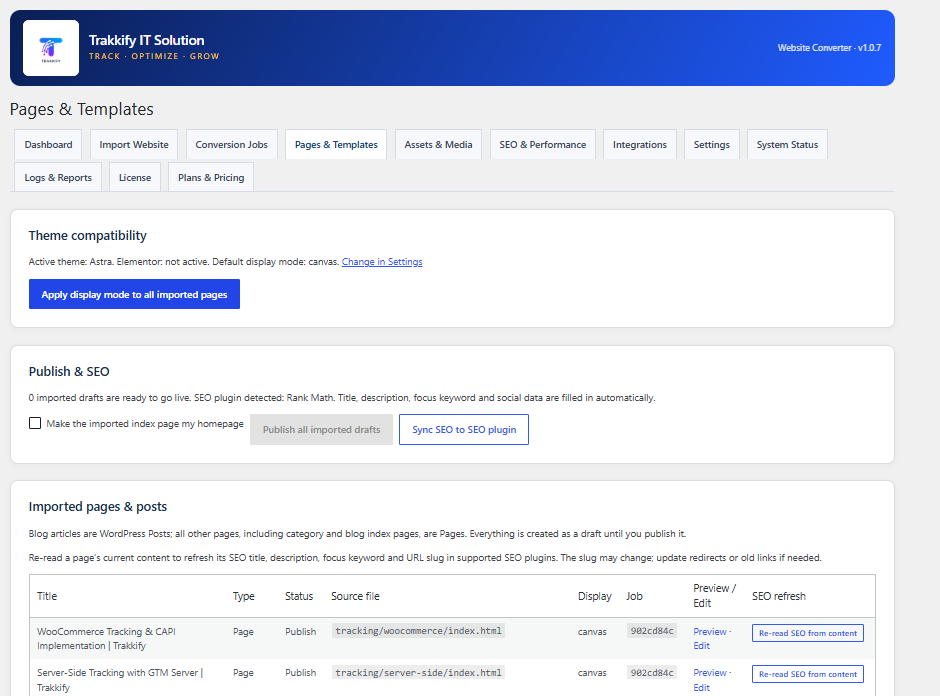Enable Make the imported index page my homepage

point(35,423)
